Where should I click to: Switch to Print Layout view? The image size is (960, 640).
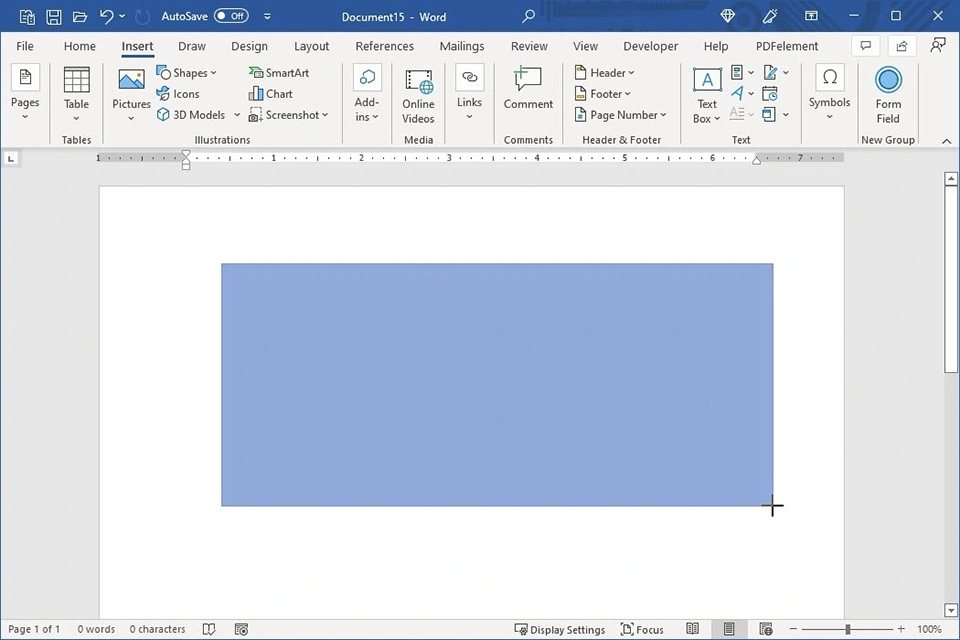[729, 629]
